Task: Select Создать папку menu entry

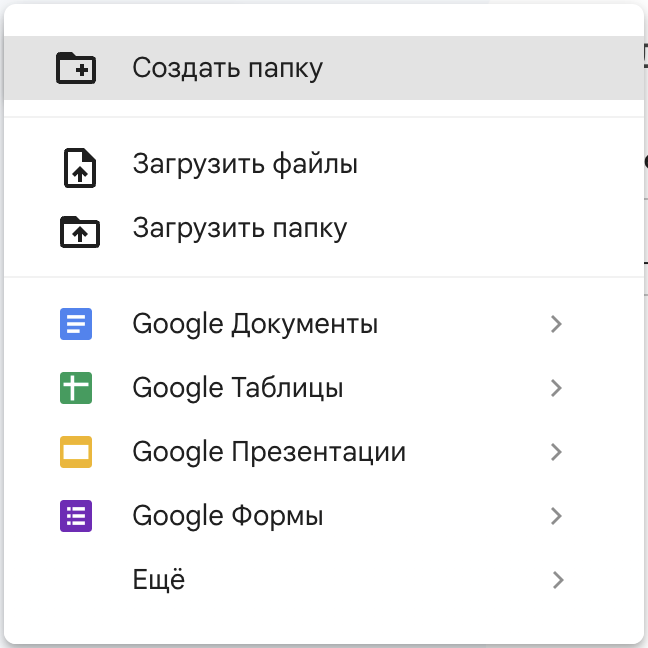Action: click(324, 68)
